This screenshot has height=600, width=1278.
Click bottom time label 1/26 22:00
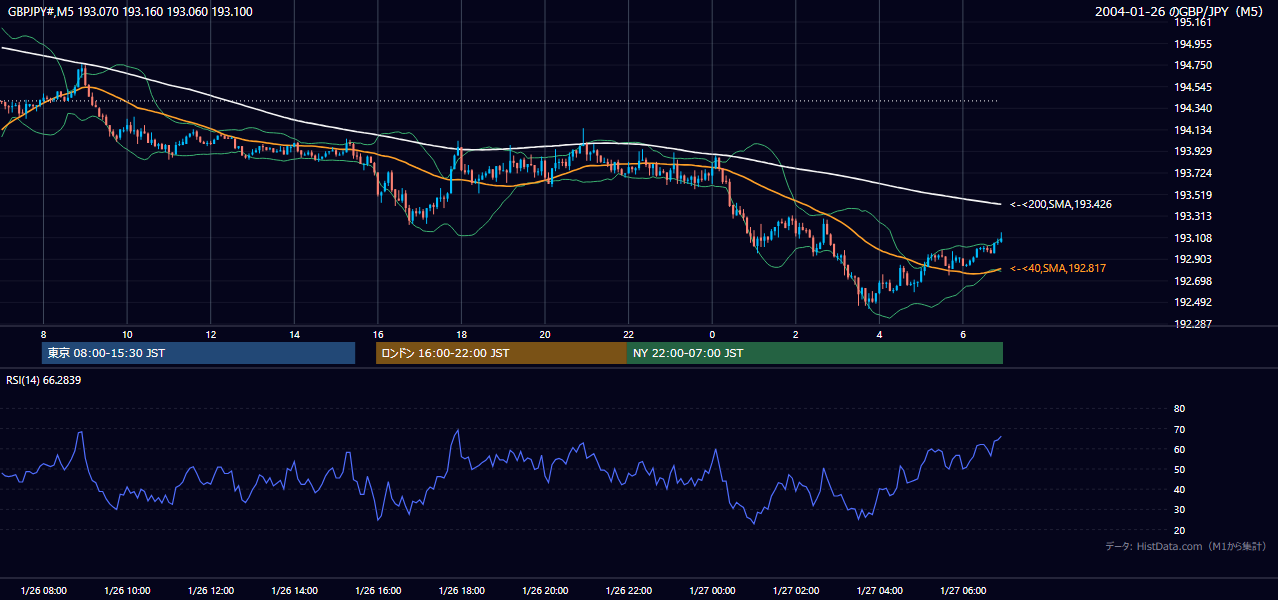(x=628, y=590)
